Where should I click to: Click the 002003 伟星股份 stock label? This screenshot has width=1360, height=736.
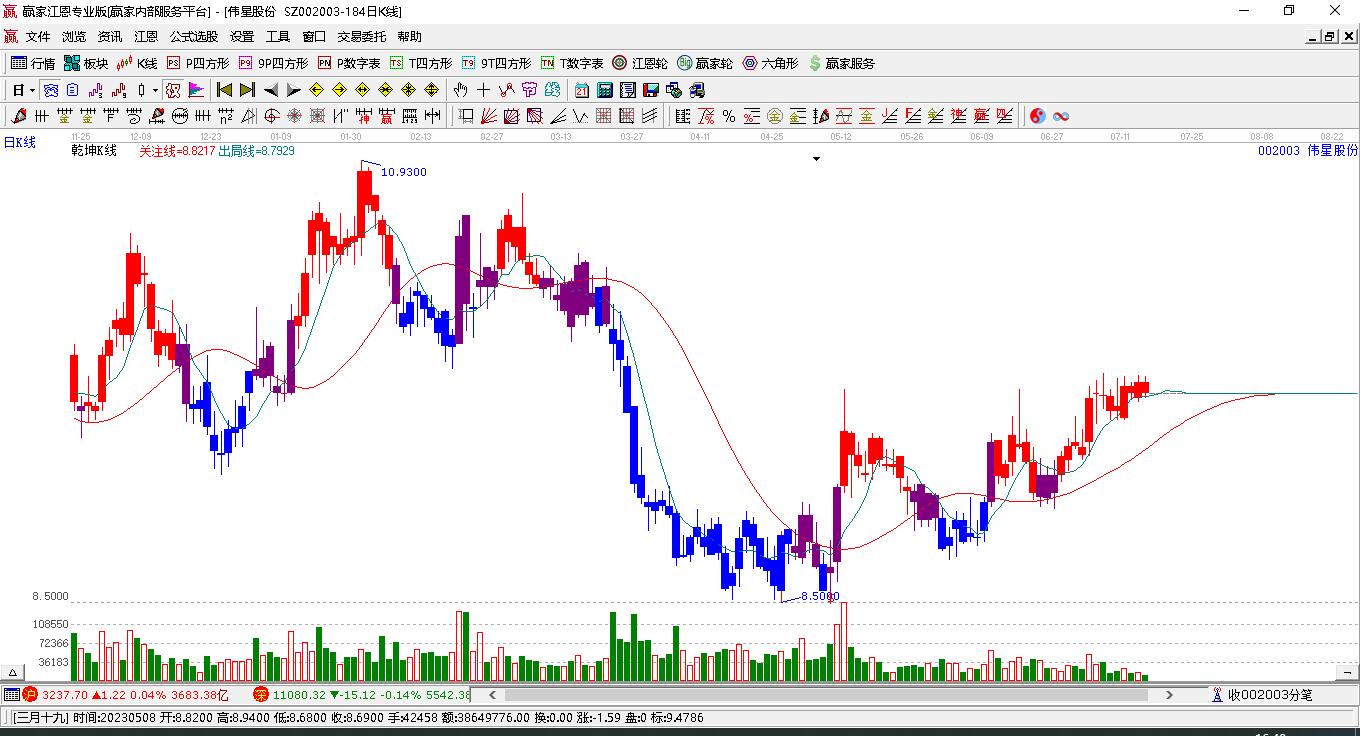(x=1308, y=151)
